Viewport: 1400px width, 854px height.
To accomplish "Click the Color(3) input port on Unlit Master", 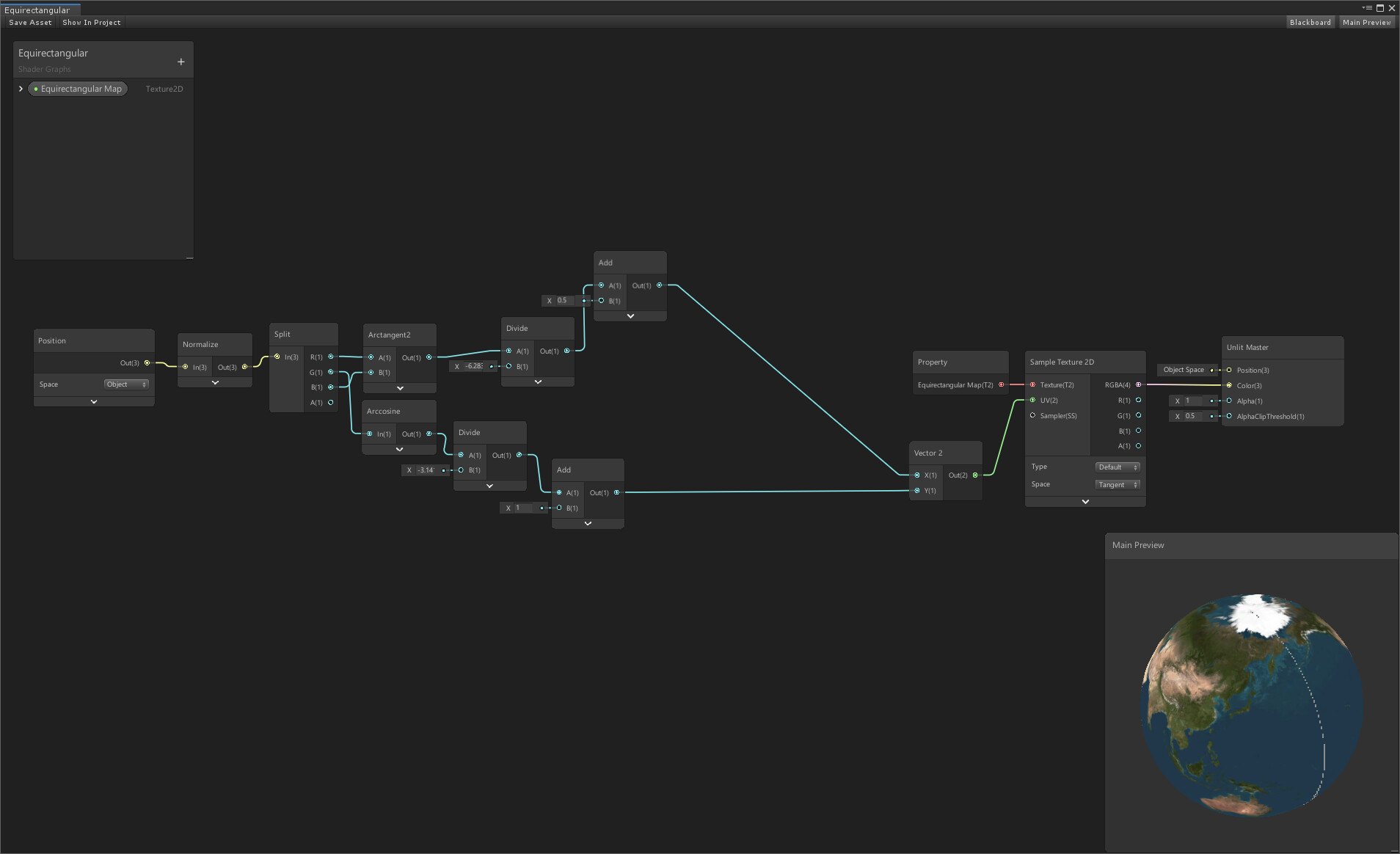I will (x=1228, y=385).
